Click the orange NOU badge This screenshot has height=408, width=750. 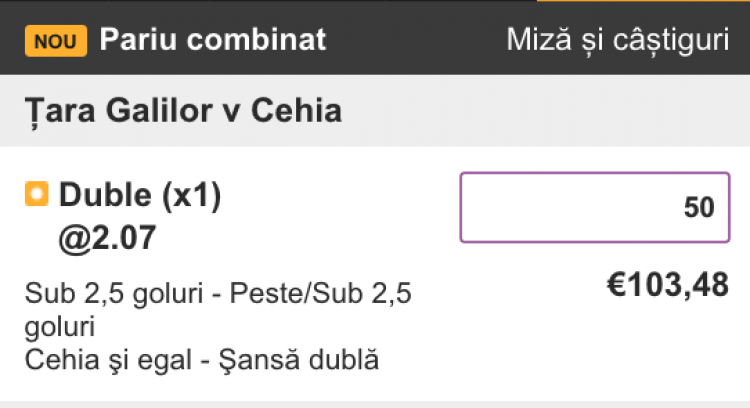point(55,41)
